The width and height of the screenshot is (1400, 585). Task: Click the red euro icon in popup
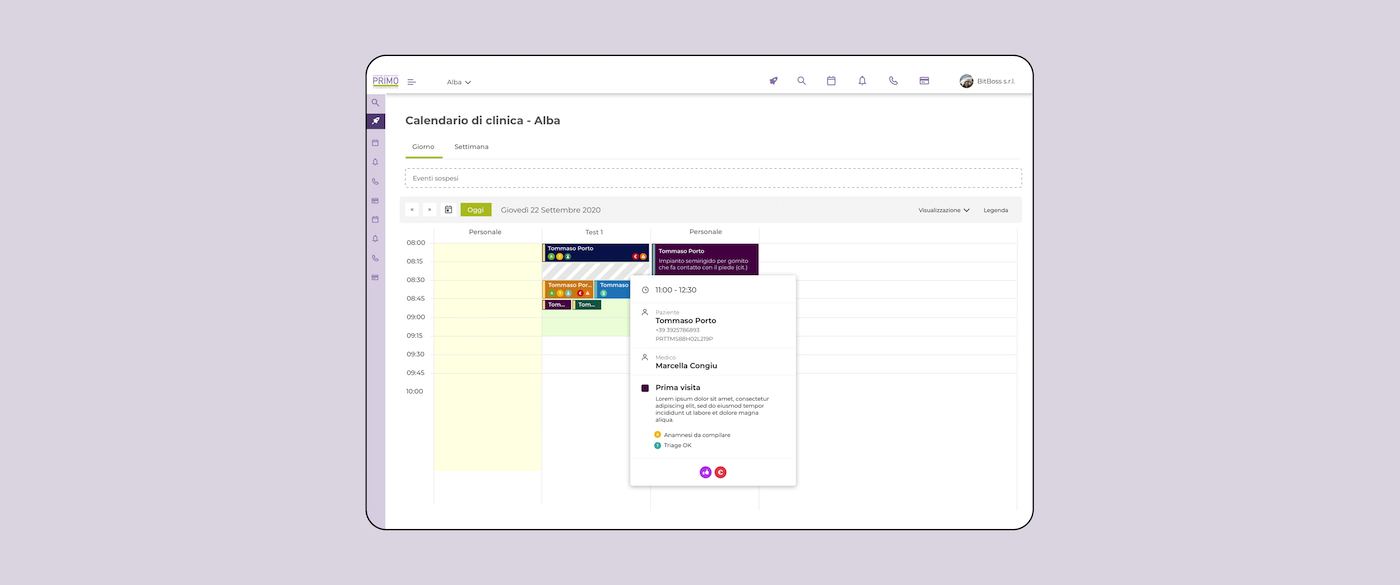pos(720,472)
